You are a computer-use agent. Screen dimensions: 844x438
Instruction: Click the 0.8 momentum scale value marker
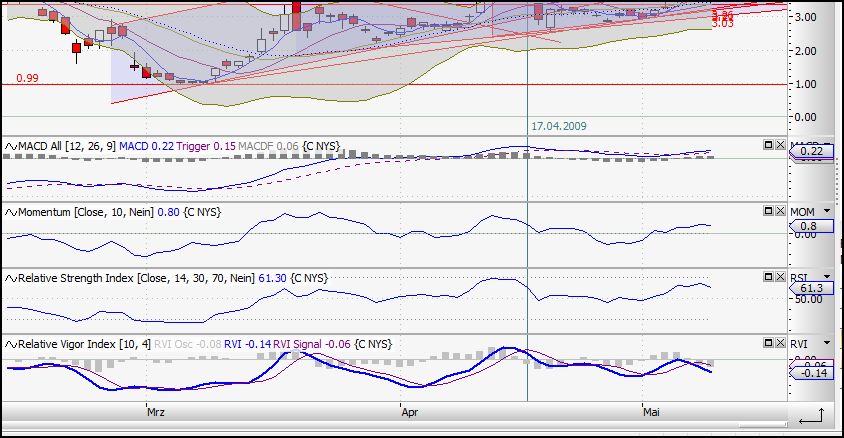pyautogui.click(x=811, y=226)
